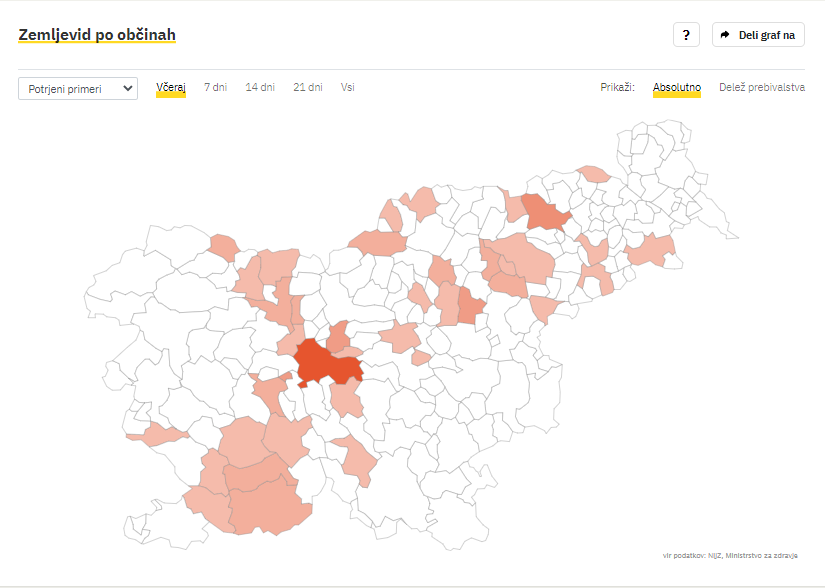This screenshot has width=825, height=588.
Task: Select the 7 dni time range
Action: [x=215, y=87]
